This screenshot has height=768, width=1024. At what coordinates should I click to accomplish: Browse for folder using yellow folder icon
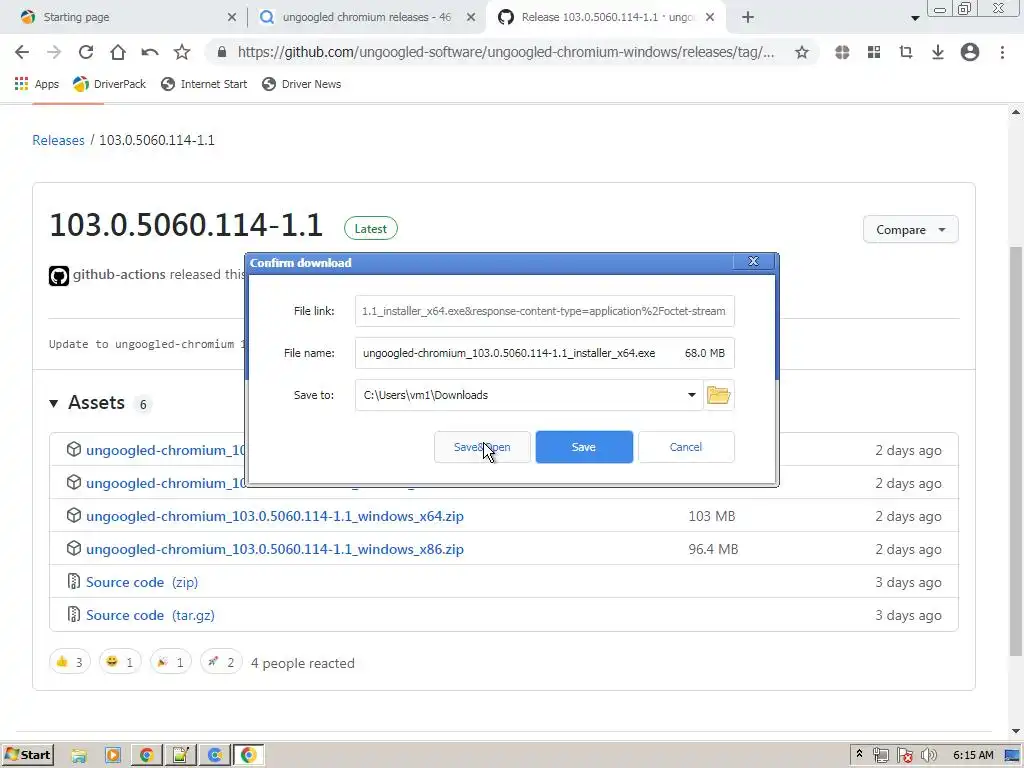coord(718,395)
